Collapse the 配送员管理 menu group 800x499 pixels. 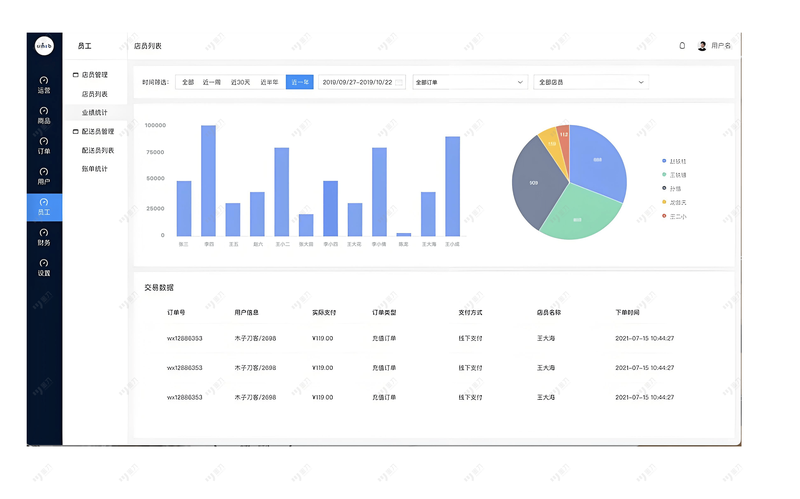93,131
